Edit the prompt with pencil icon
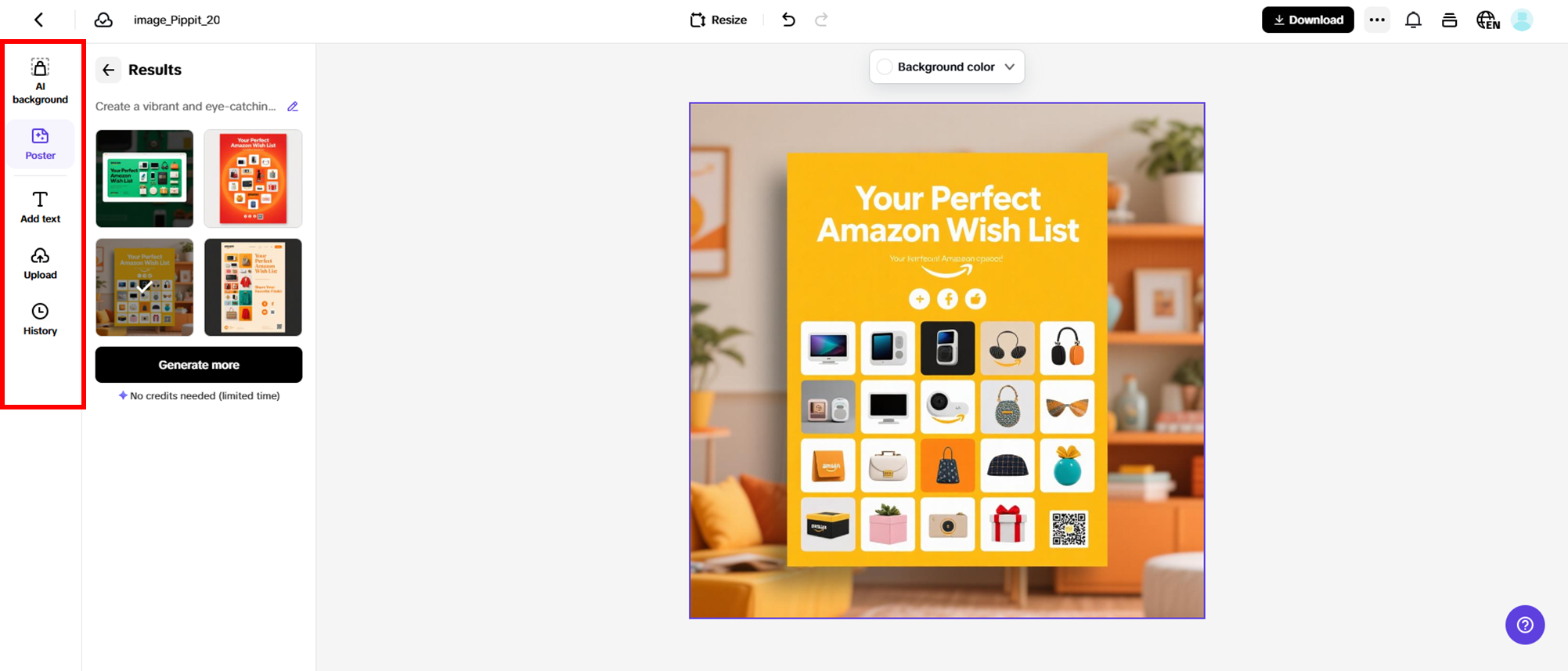Screen dimensions: 1568x671 click(293, 106)
